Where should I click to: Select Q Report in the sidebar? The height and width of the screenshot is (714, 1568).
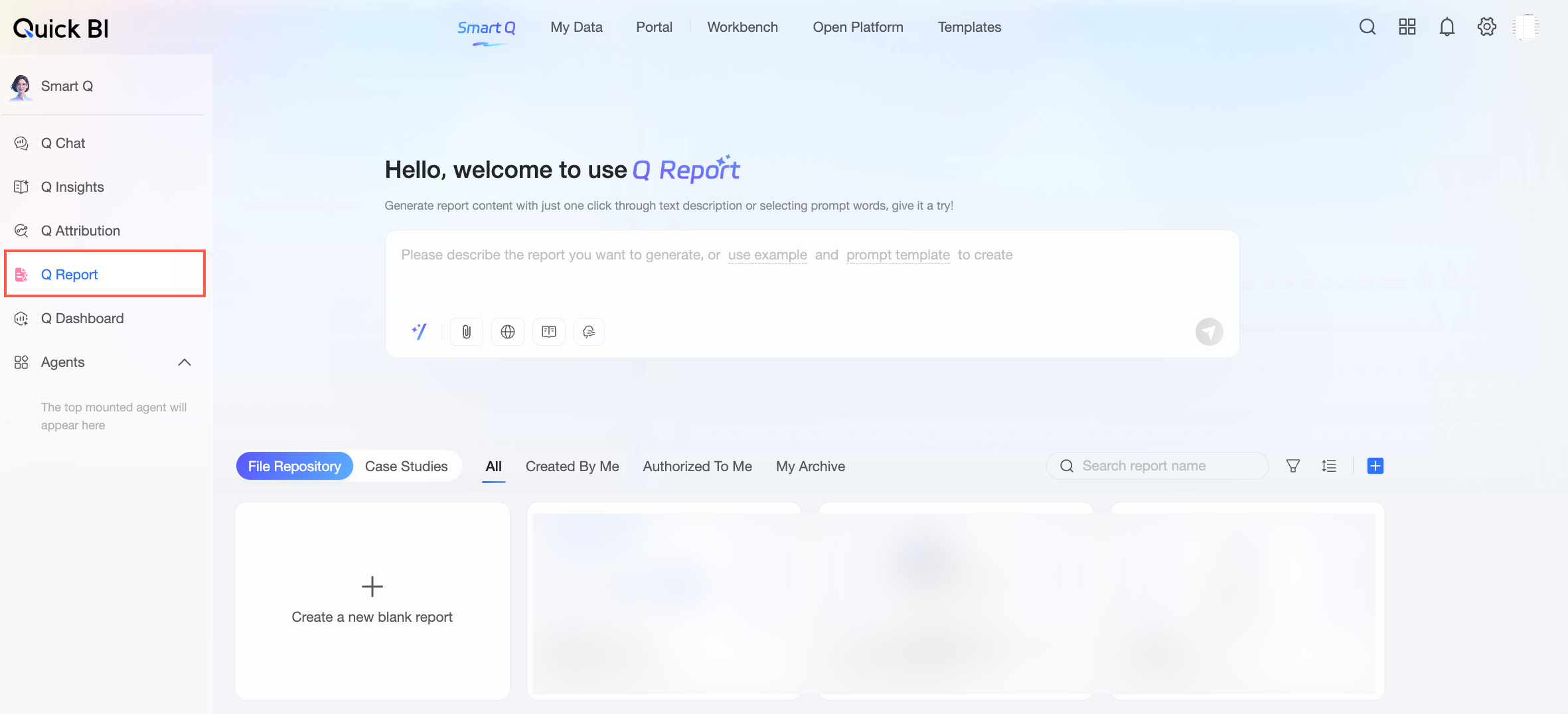point(105,273)
